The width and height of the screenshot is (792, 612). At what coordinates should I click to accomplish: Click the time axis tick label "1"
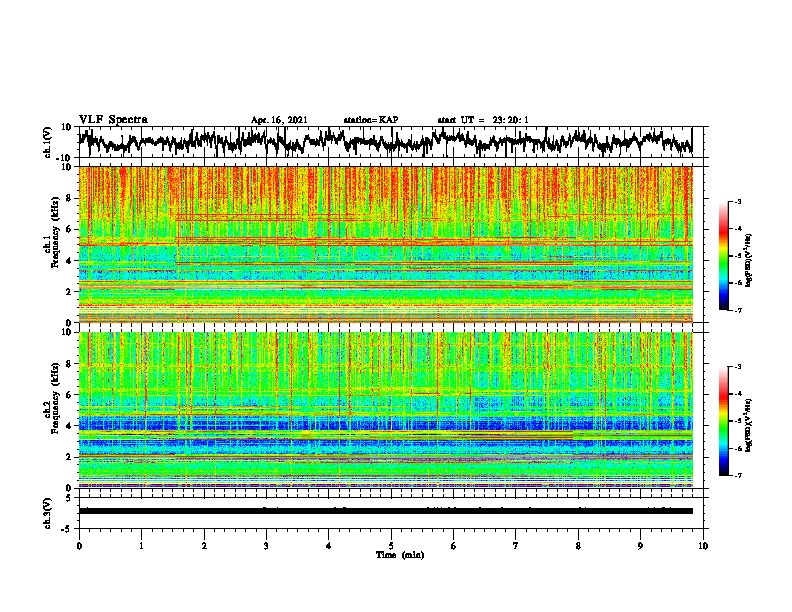click(141, 546)
